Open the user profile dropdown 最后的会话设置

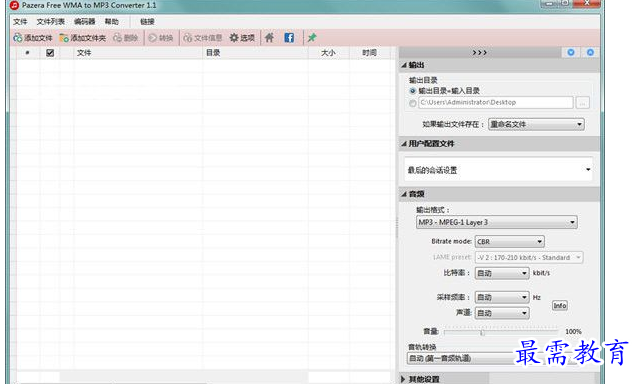click(x=498, y=170)
